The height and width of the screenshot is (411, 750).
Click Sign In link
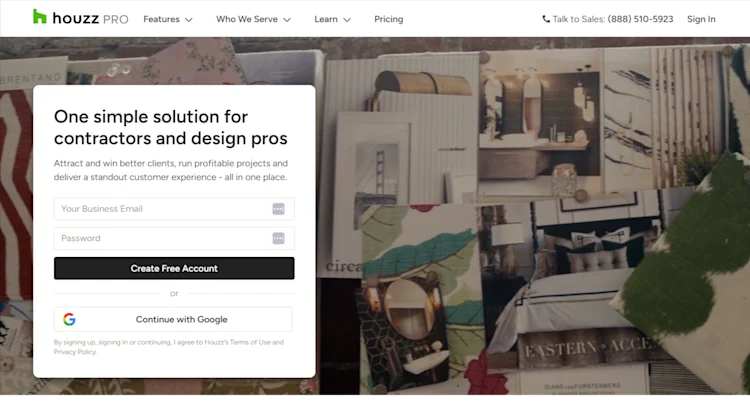pos(701,19)
